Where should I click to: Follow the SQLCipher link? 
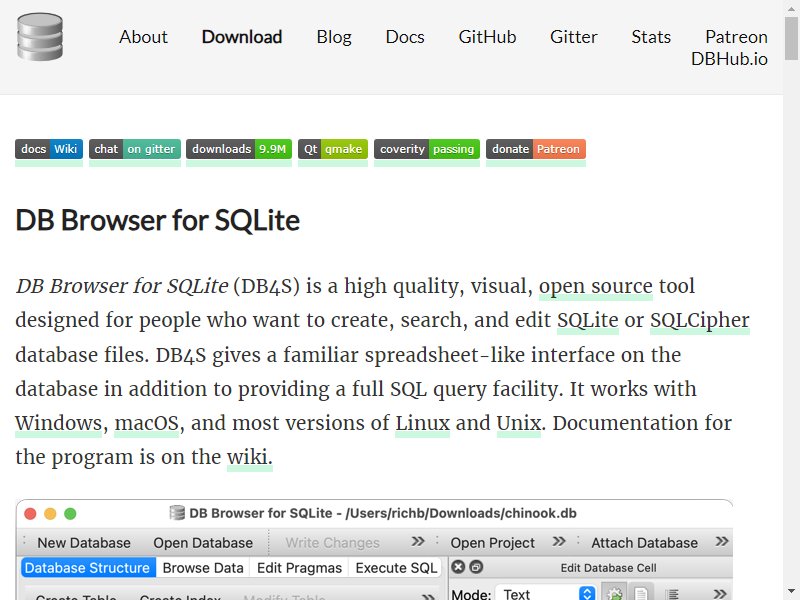tap(699, 320)
